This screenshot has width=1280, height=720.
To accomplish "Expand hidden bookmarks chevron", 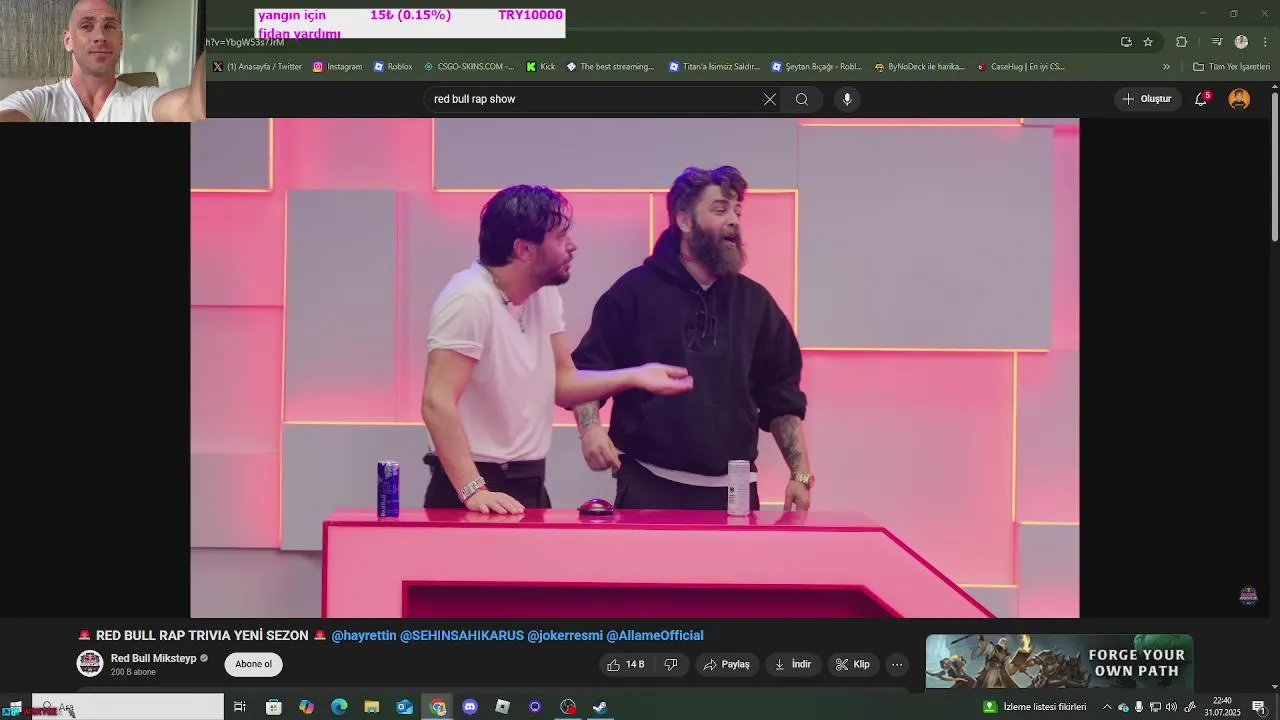I will pyautogui.click(x=1166, y=67).
